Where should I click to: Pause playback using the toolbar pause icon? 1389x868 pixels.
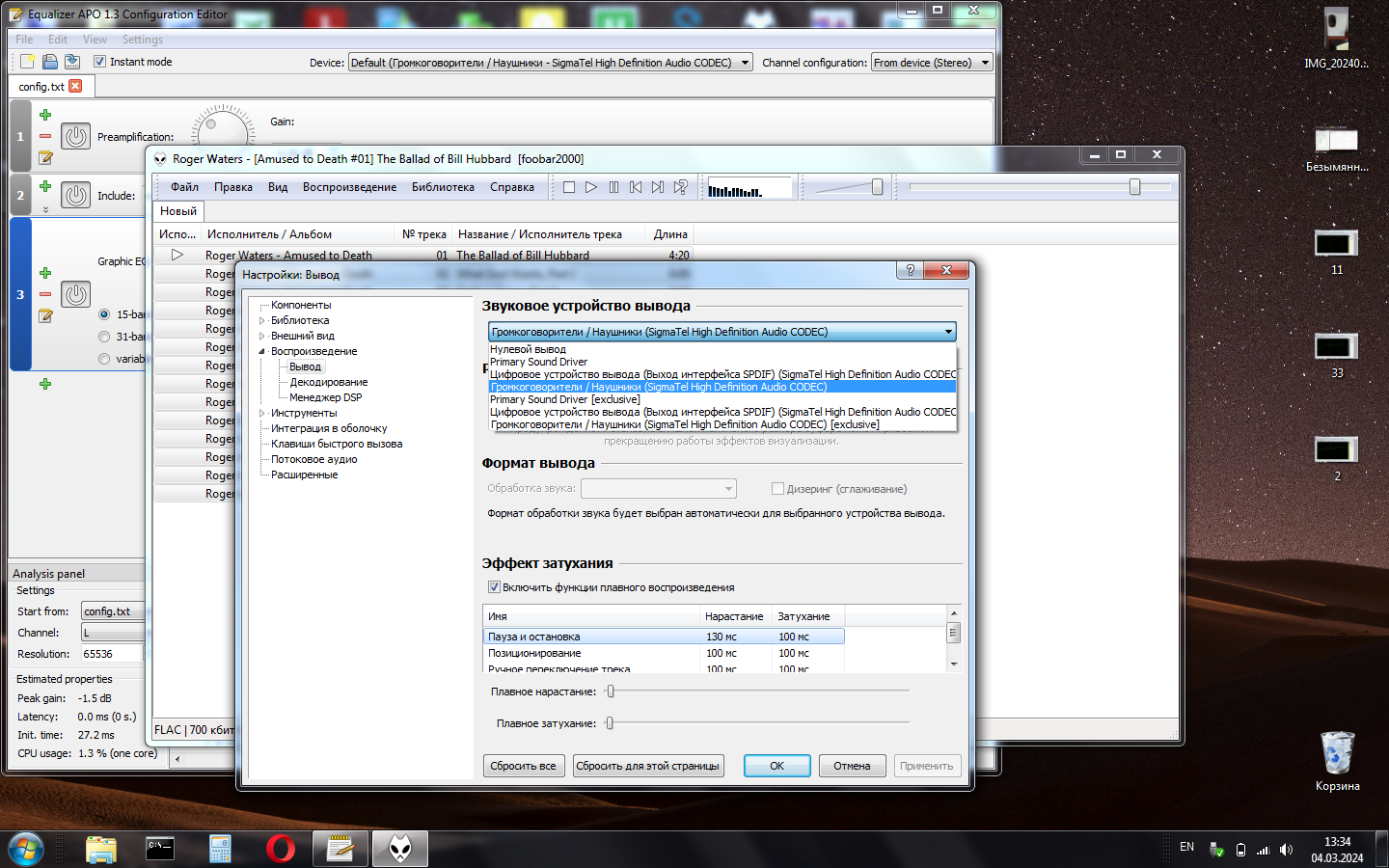click(x=613, y=187)
